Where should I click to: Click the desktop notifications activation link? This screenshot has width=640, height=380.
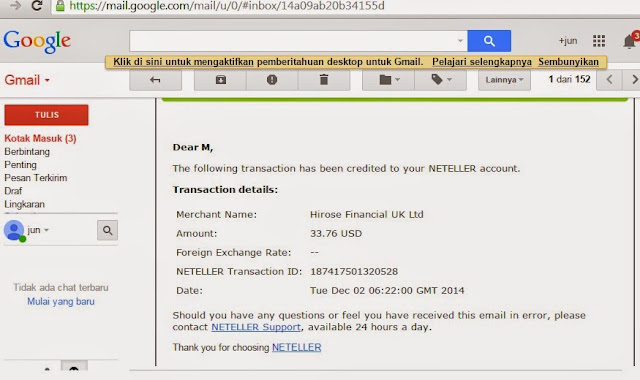tap(183, 62)
